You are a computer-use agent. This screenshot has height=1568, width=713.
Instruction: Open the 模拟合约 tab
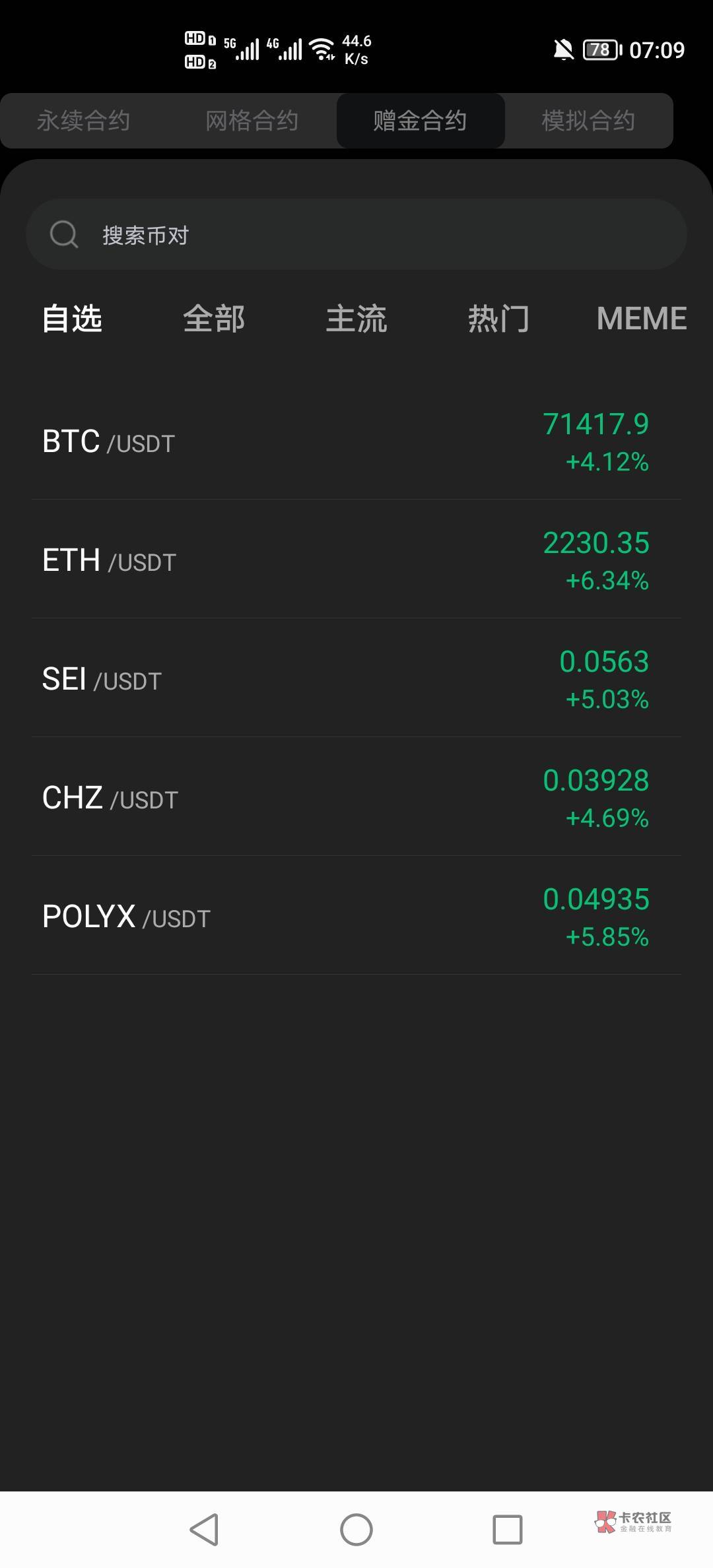pos(588,121)
